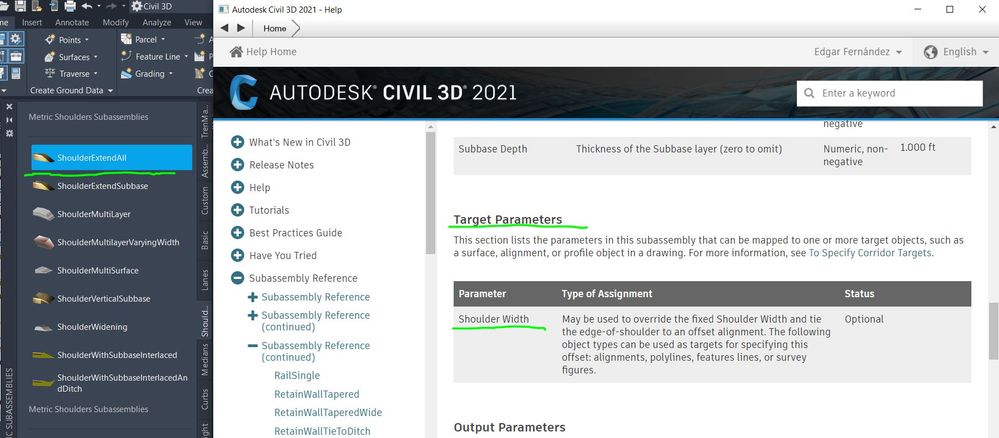Click the Feature Line icon

coord(126,57)
